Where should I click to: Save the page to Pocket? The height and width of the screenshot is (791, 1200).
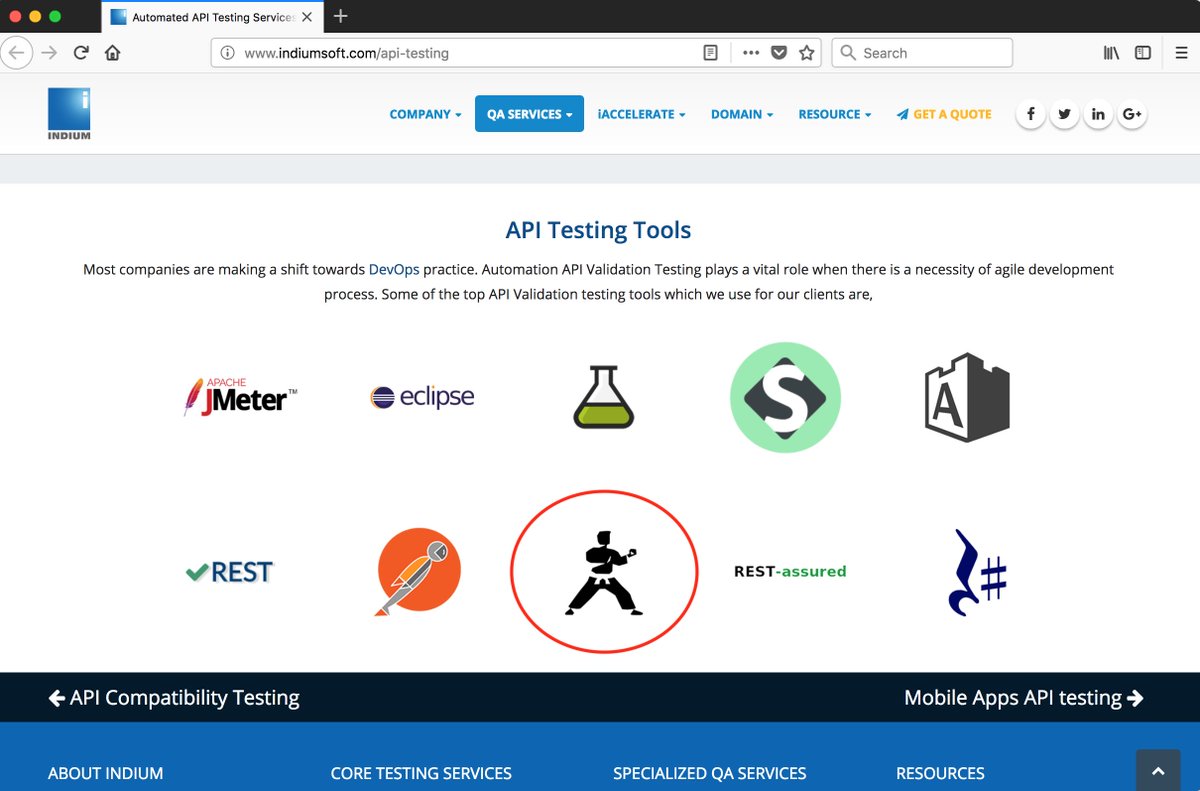[x=779, y=53]
